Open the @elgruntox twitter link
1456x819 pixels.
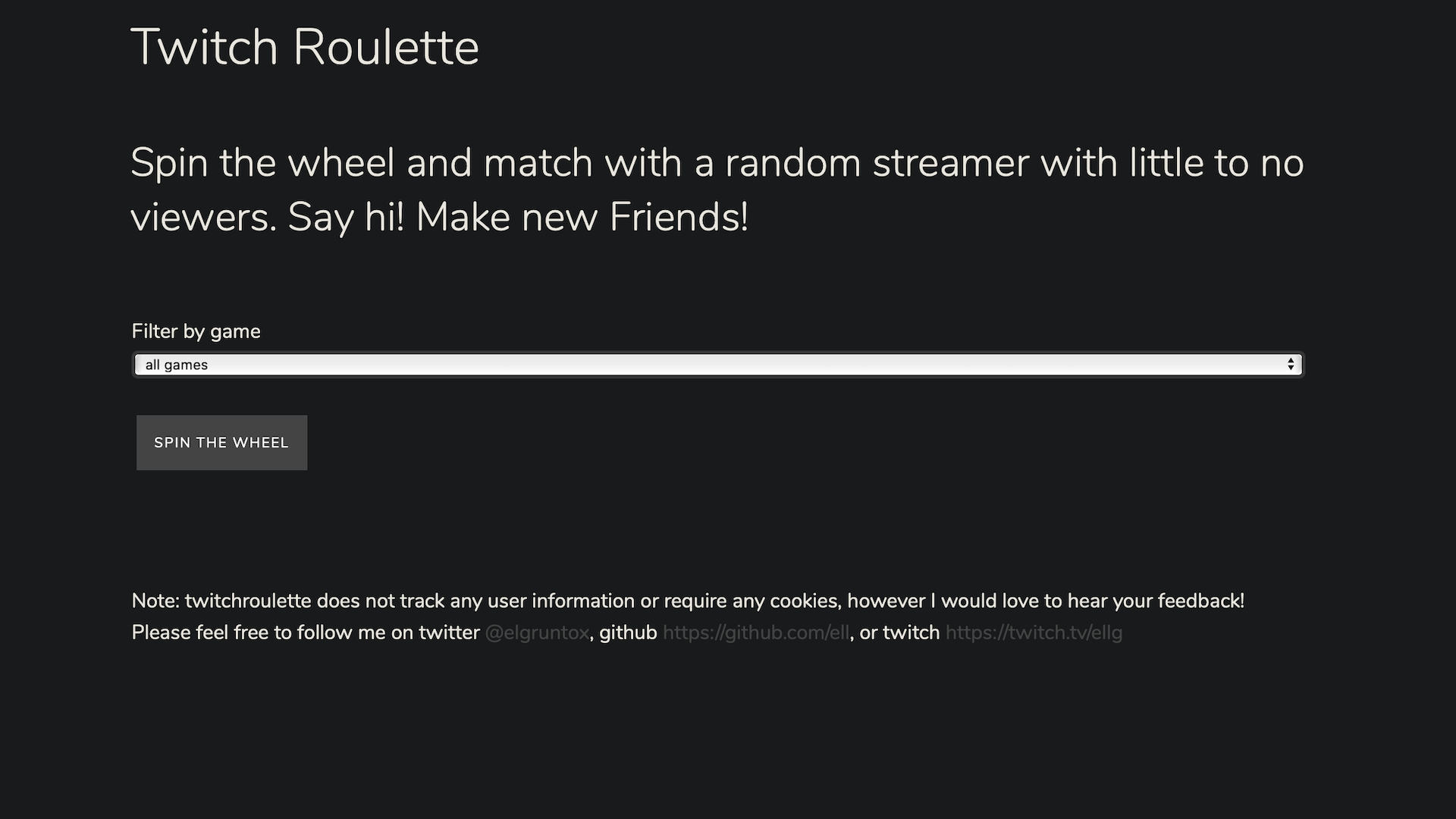pos(537,632)
